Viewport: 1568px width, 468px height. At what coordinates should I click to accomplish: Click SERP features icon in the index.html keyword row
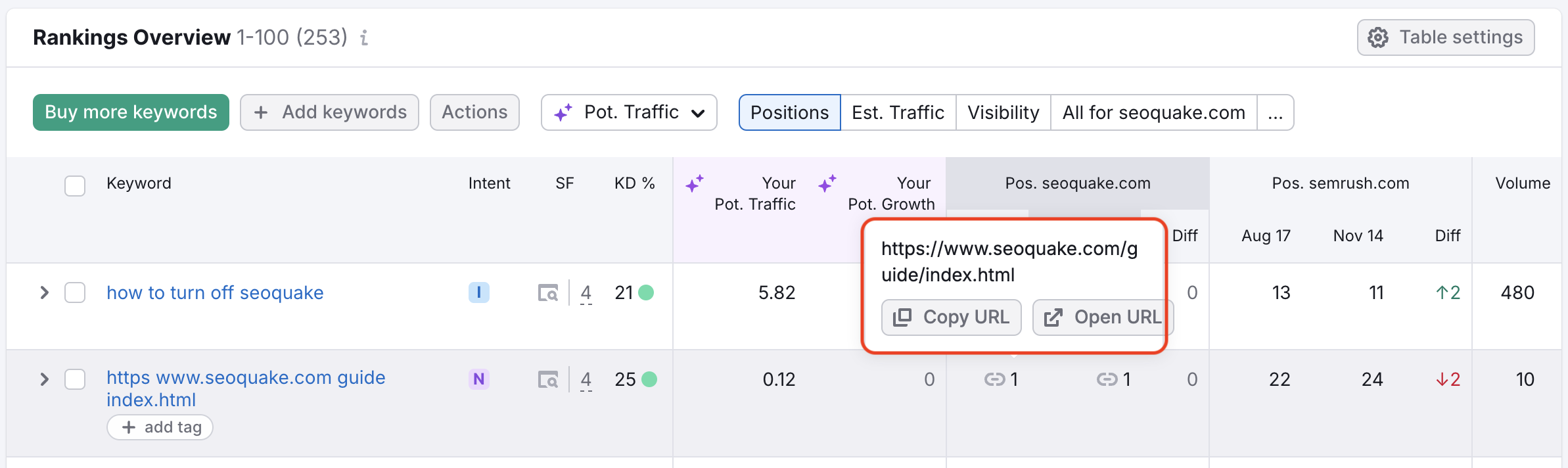click(547, 379)
